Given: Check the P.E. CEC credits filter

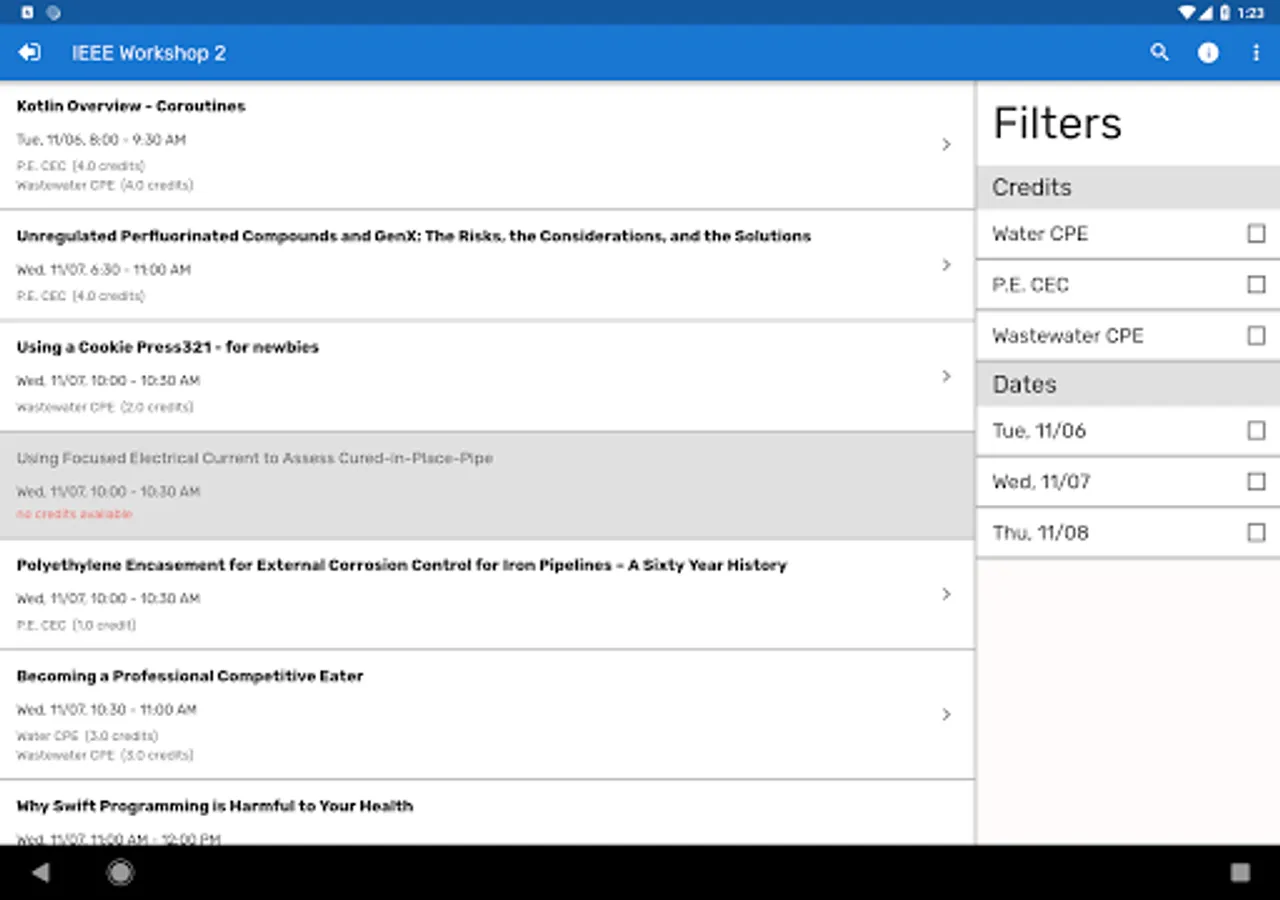Looking at the screenshot, I should click(x=1256, y=285).
